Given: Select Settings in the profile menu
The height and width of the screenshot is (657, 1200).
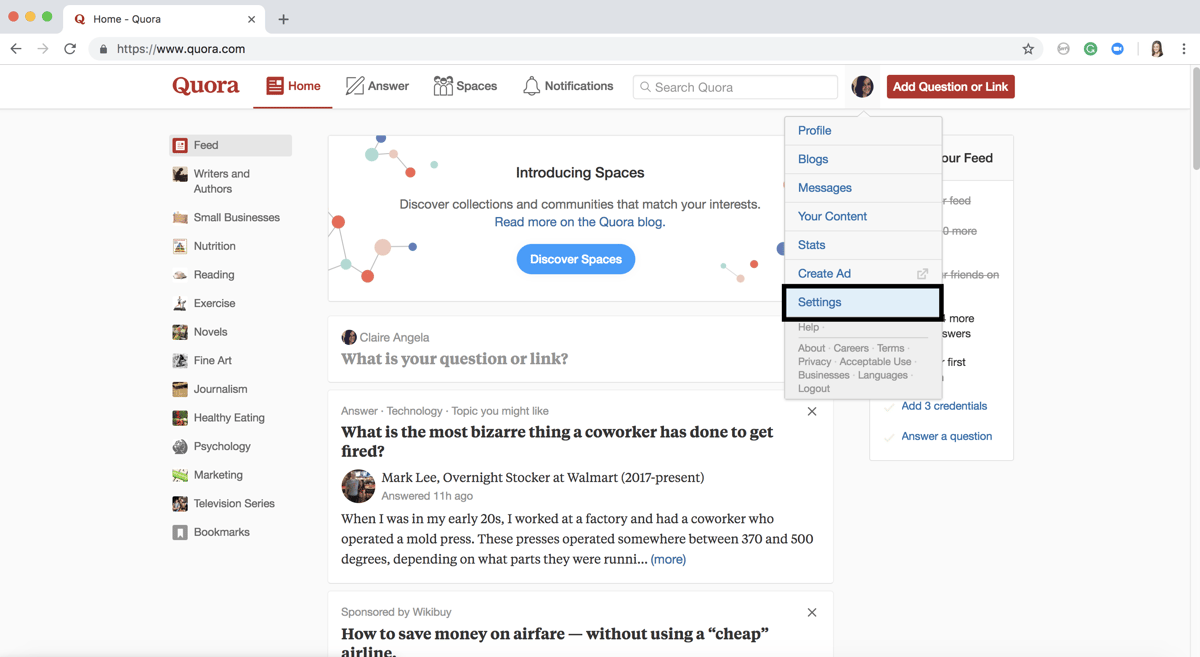Looking at the screenshot, I should pyautogui.click(x=820, y=302).
